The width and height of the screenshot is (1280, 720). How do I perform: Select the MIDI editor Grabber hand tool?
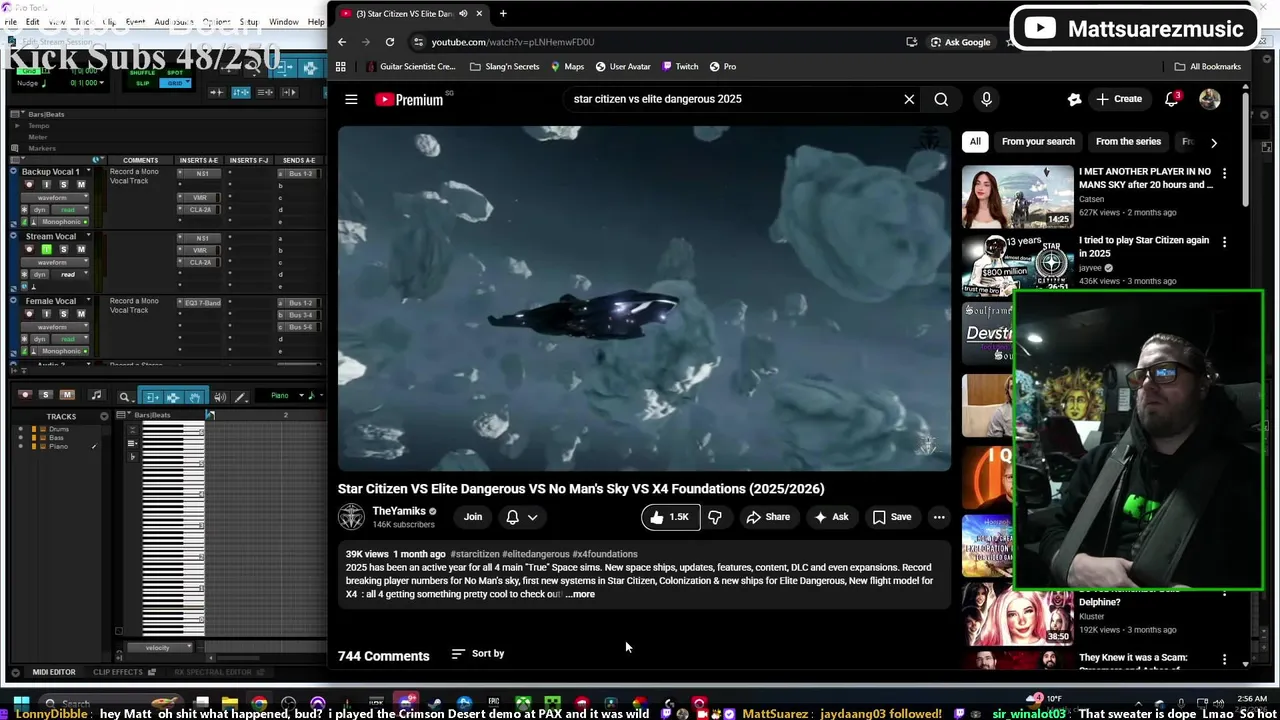pyautogui.click(x=195, y=397)
